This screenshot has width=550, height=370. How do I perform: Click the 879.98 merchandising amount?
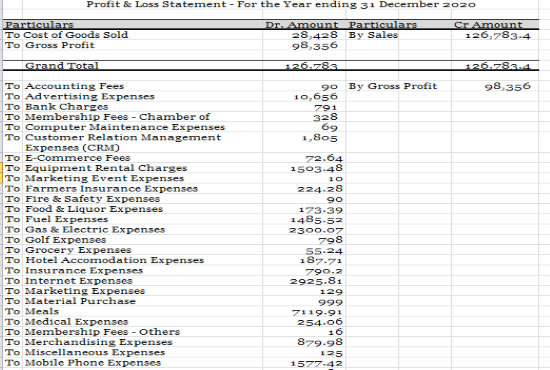pos(320,342)
